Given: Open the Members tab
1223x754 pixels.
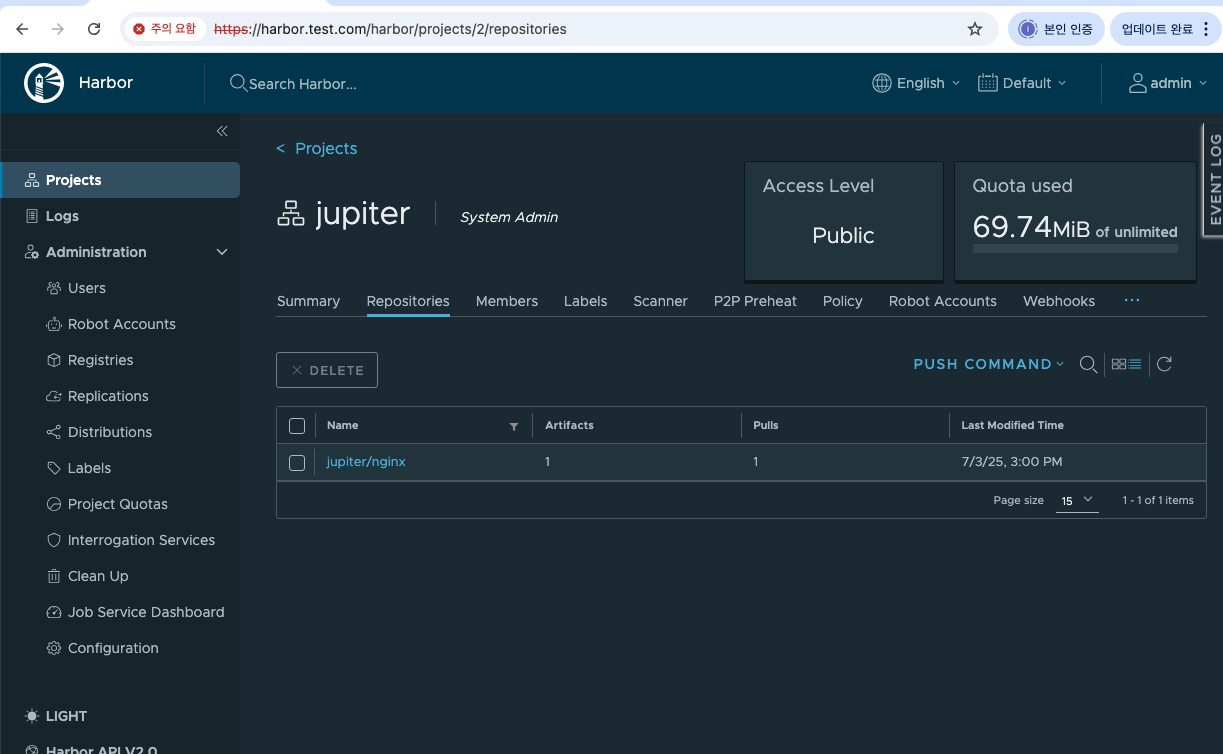Looking at the screenshot, I should pos(507,301).
